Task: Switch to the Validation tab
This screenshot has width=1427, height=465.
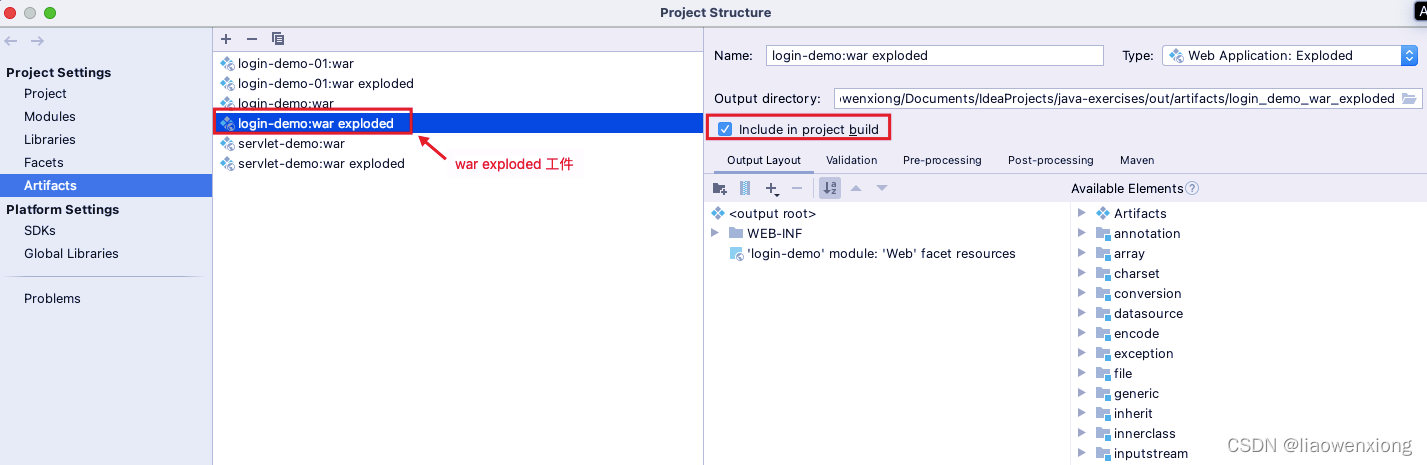Action: point(851,160)
